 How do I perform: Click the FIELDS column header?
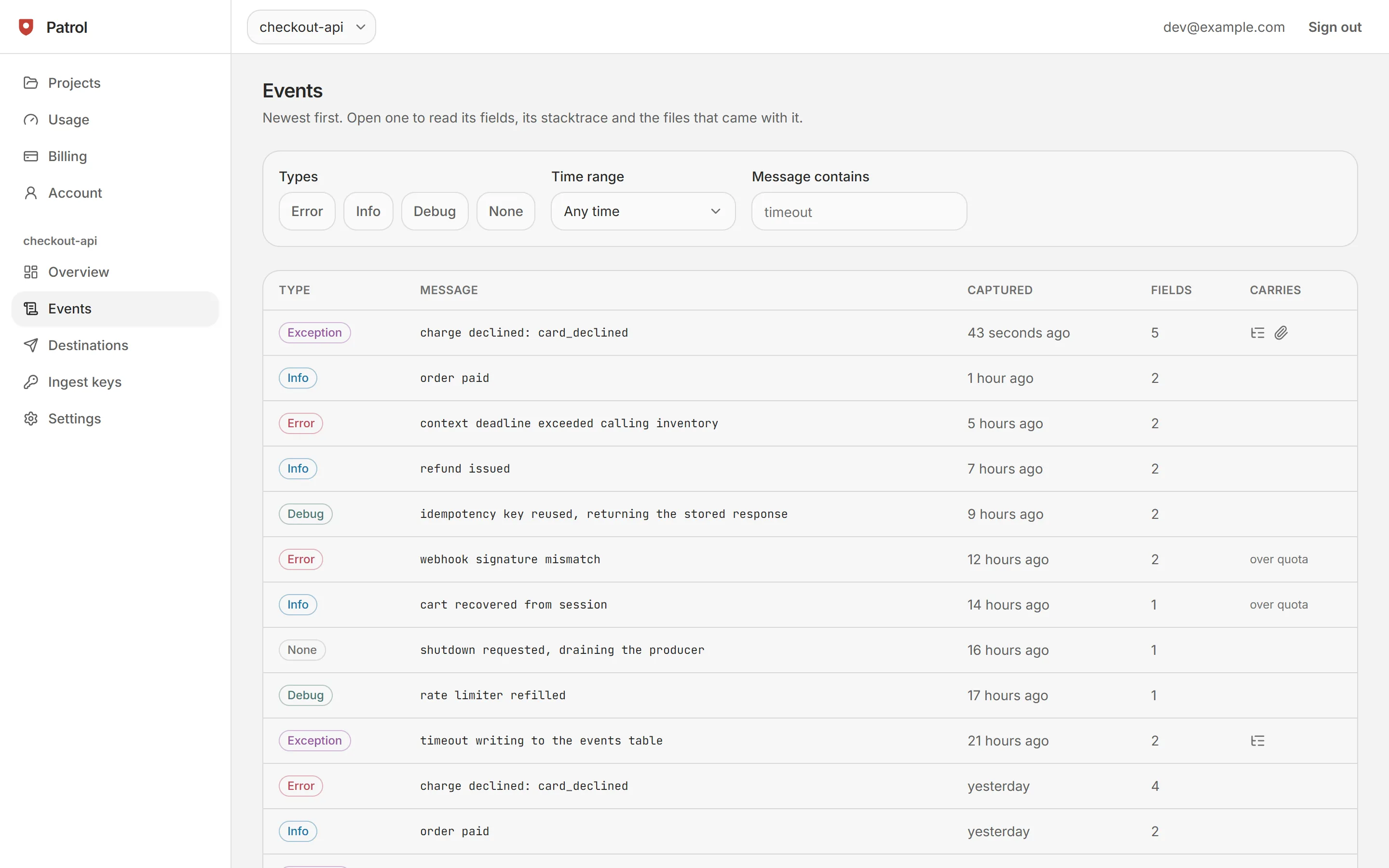tap(1171, 290)
